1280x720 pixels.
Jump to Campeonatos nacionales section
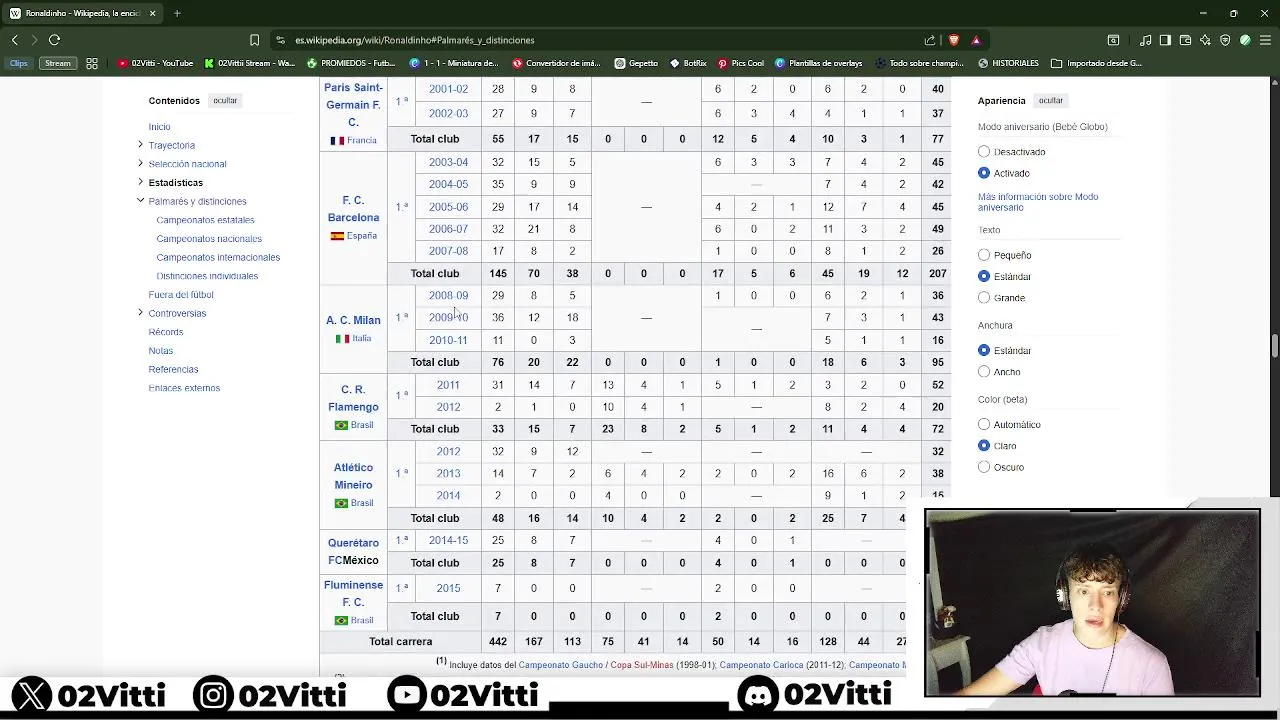(209, 239)
